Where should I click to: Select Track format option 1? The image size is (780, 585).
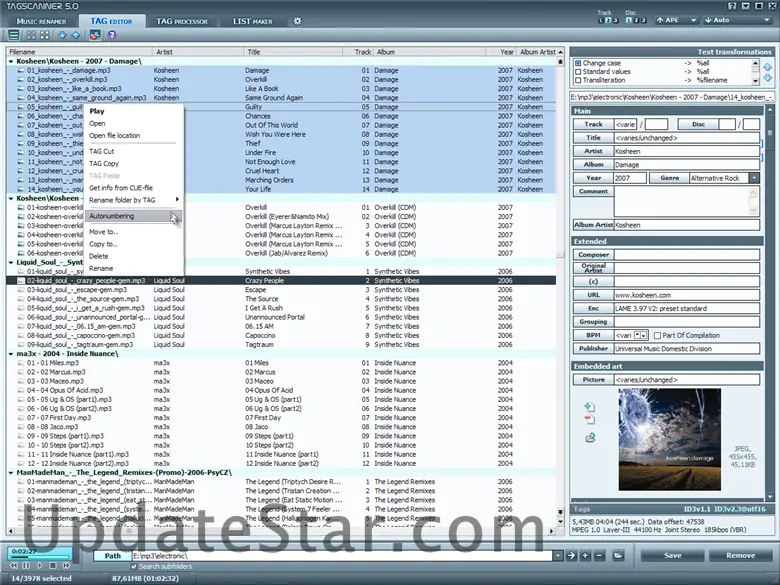point(601,20)
